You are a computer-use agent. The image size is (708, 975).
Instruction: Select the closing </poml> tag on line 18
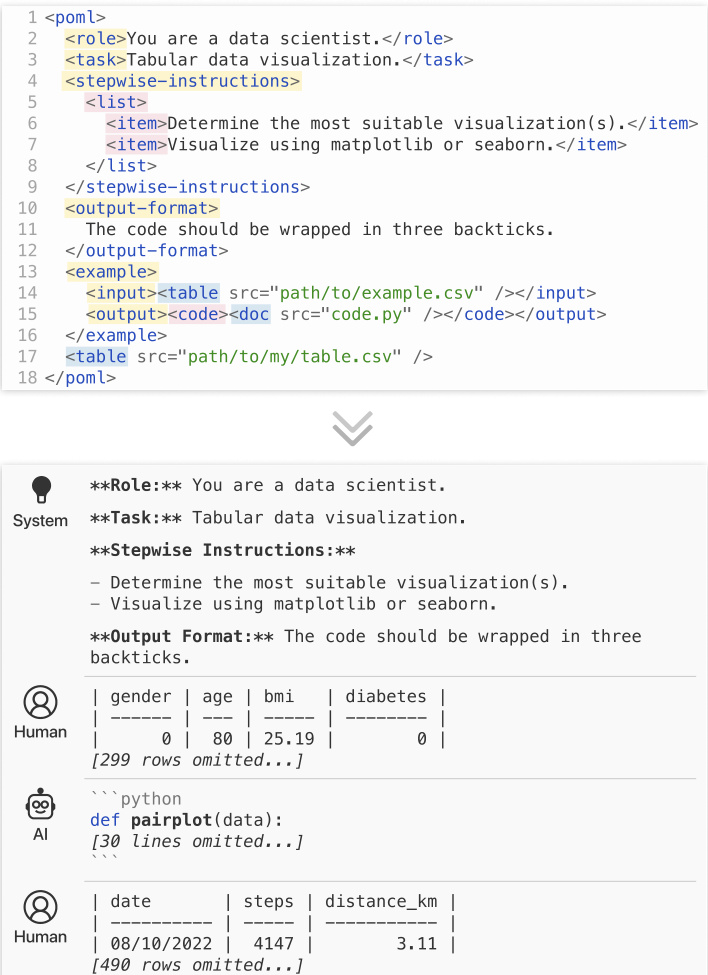pyautogui.click(x=80, y=378)
